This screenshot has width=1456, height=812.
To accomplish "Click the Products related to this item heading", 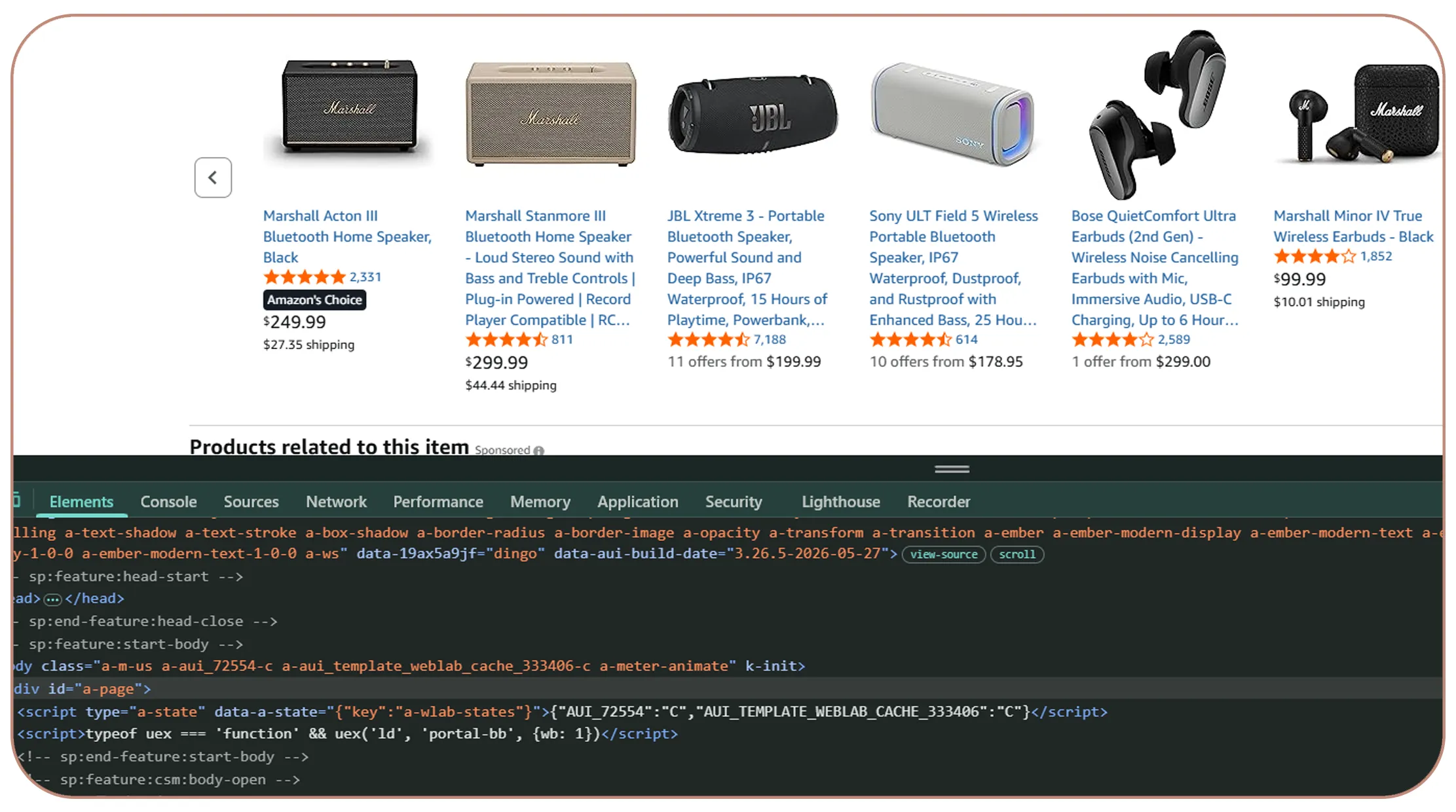I will [329, 447].
